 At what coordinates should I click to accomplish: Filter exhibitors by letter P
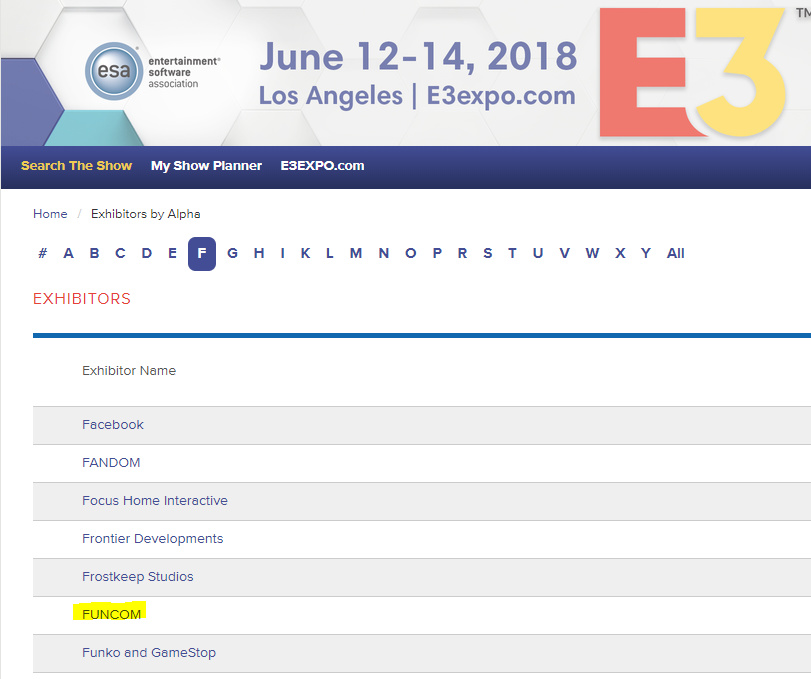437,253
